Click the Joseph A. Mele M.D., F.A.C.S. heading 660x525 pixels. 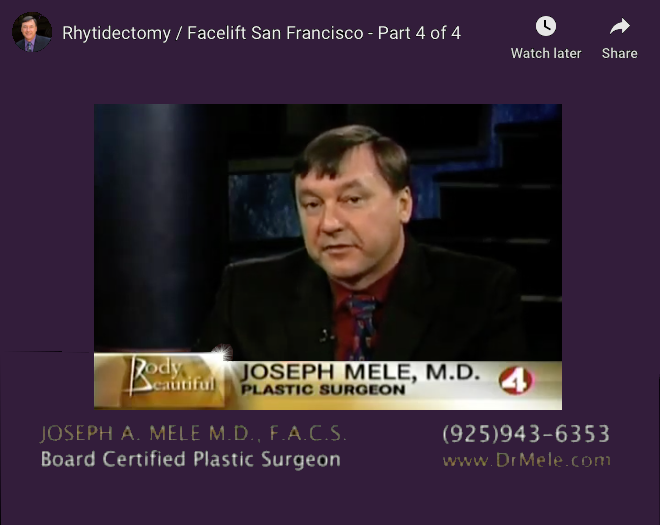193,433
